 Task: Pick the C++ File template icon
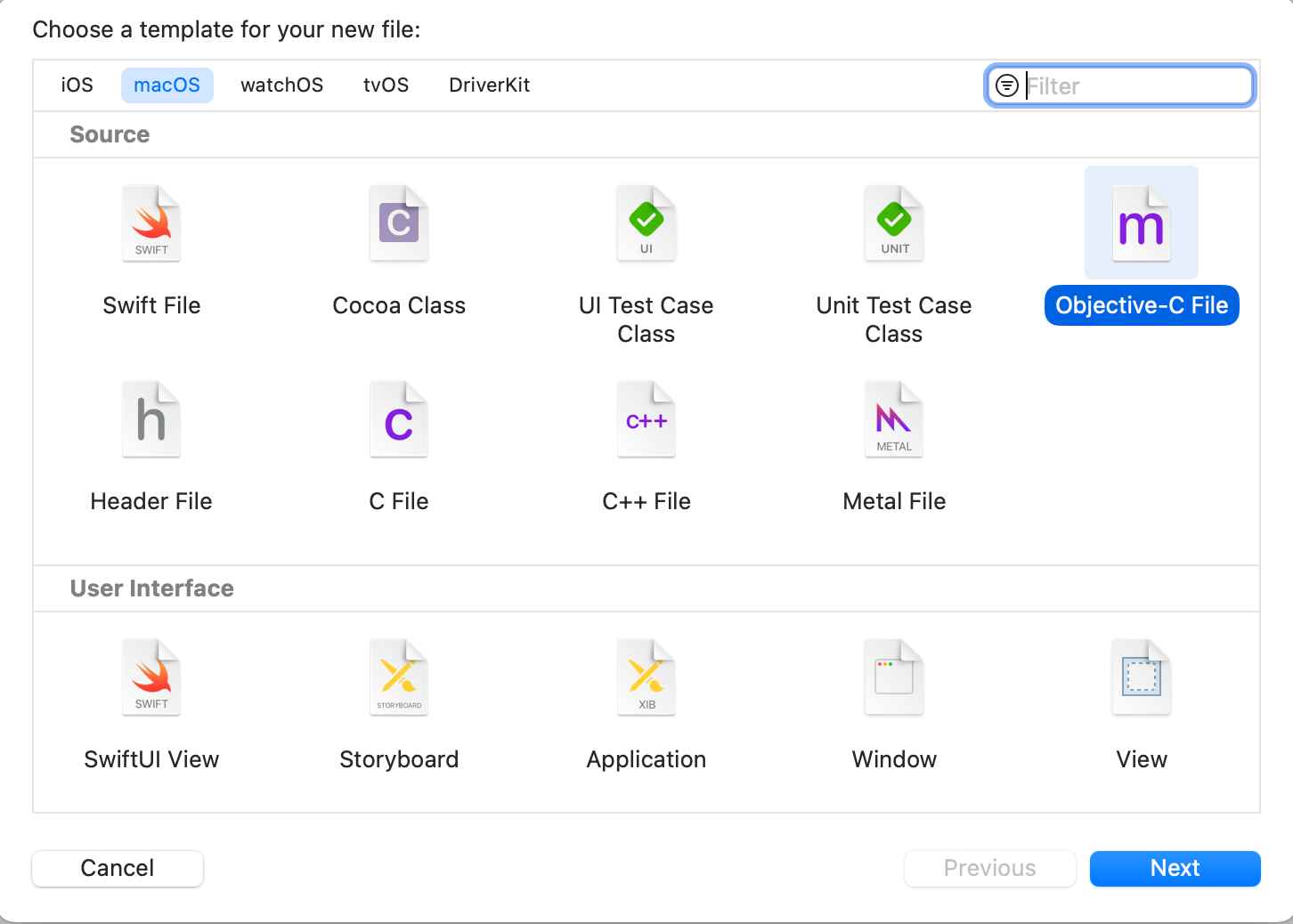point(646,419)
